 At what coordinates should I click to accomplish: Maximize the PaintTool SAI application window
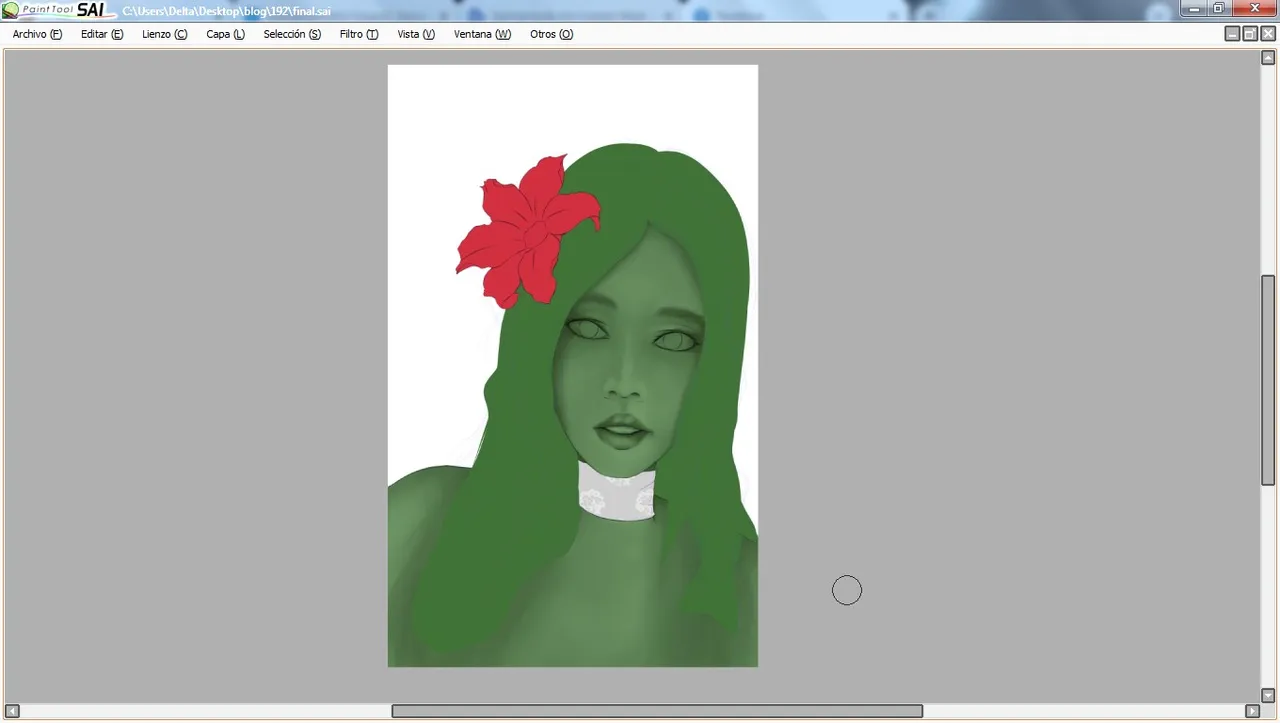pyautogui.click(x=1219, y=8)
